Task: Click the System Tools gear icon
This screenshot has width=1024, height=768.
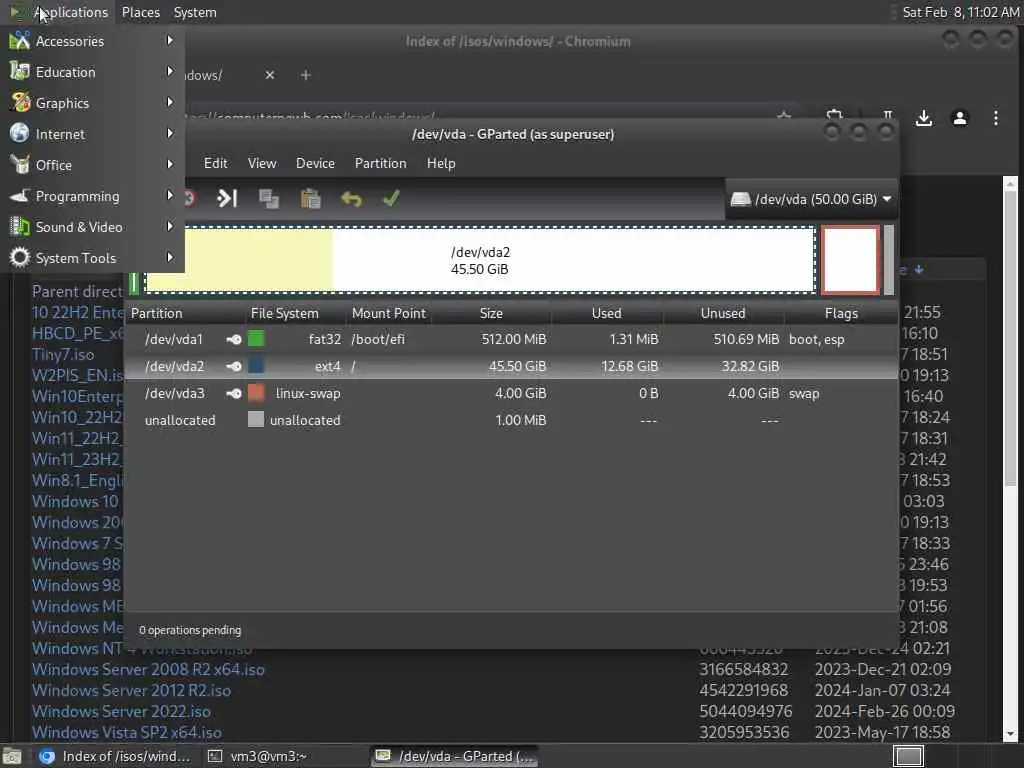Action: 20,257
